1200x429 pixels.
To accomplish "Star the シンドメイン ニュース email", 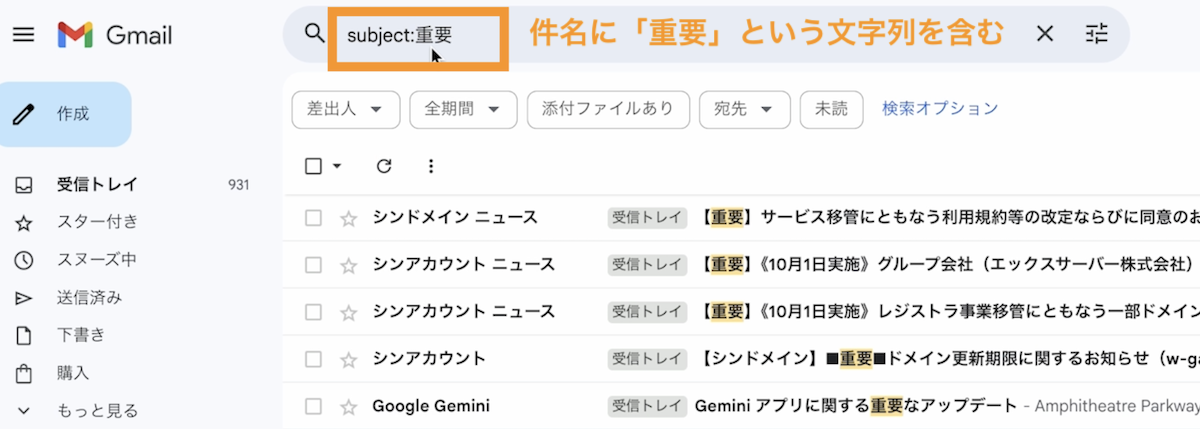I will pyautogui.click(x=348, y=218).
